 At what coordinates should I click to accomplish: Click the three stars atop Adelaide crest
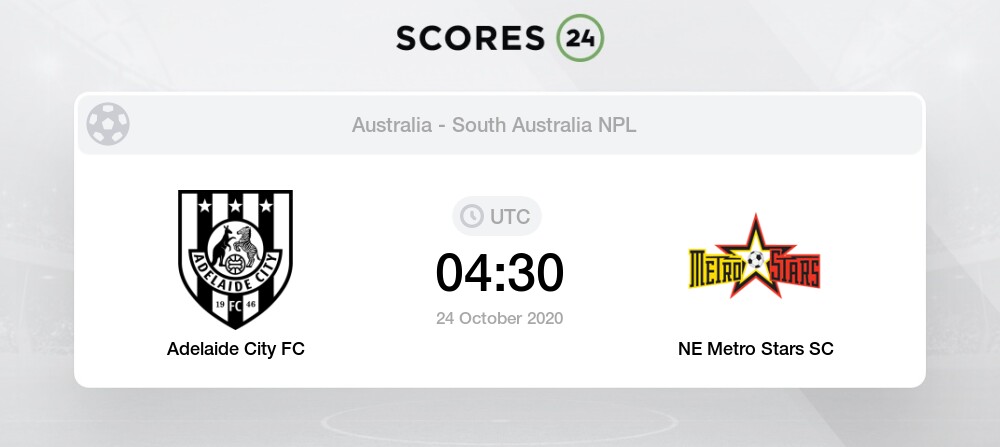pyautogui.click(x=236, y=206)
